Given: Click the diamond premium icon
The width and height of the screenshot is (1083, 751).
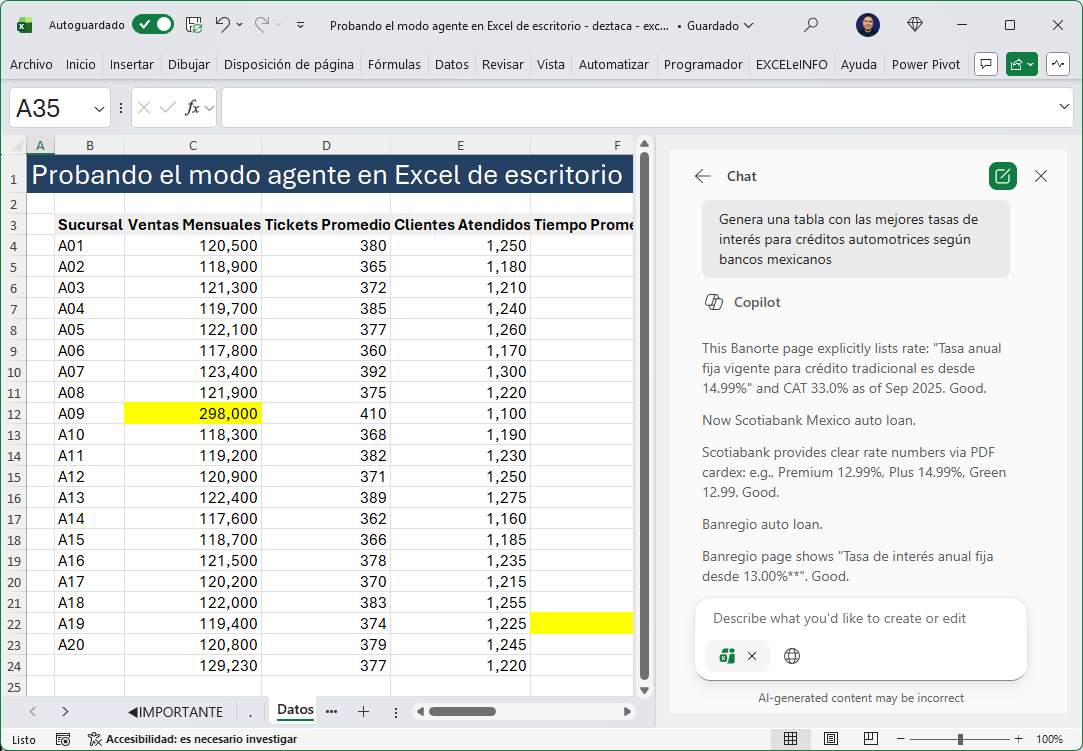Looking at the screenshot, I should pyautogui.click(x=914, y=25).
